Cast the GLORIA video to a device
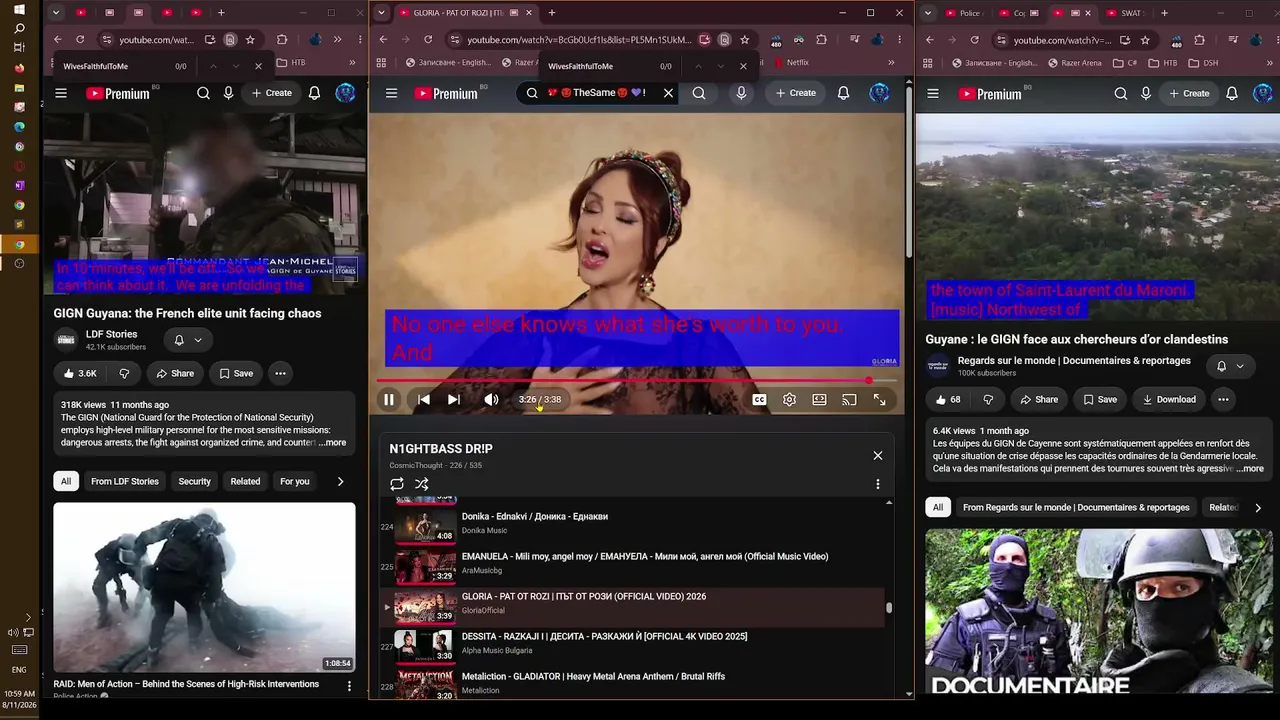The image size is (1280, 720). pos(849,400)
